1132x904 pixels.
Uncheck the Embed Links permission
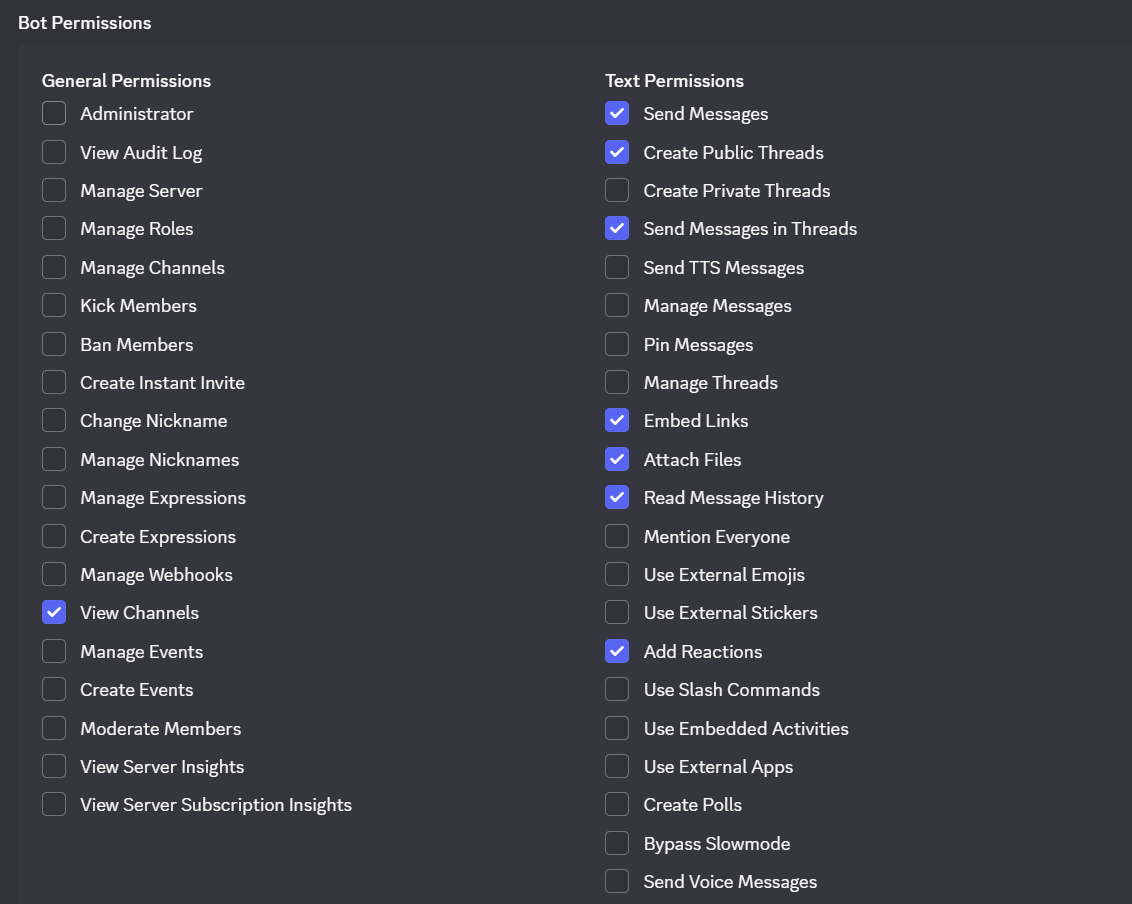tap(617, 421)
